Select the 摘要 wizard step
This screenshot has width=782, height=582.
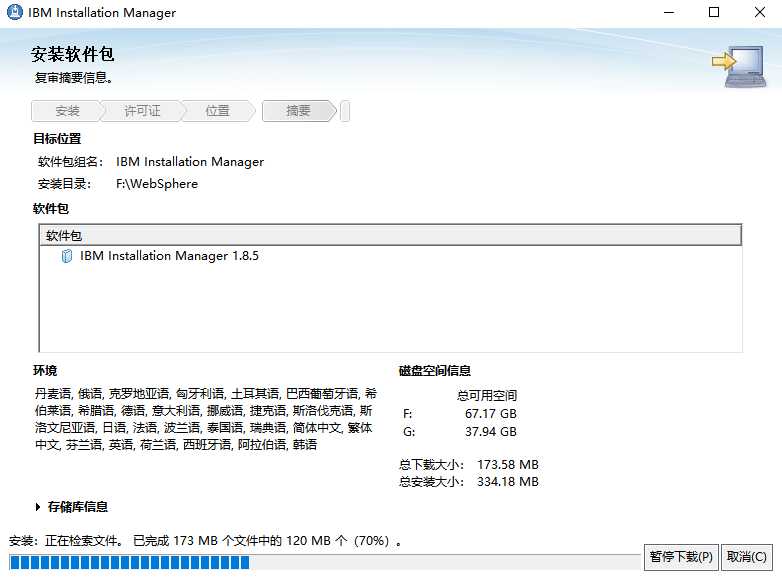pos(298,111)
